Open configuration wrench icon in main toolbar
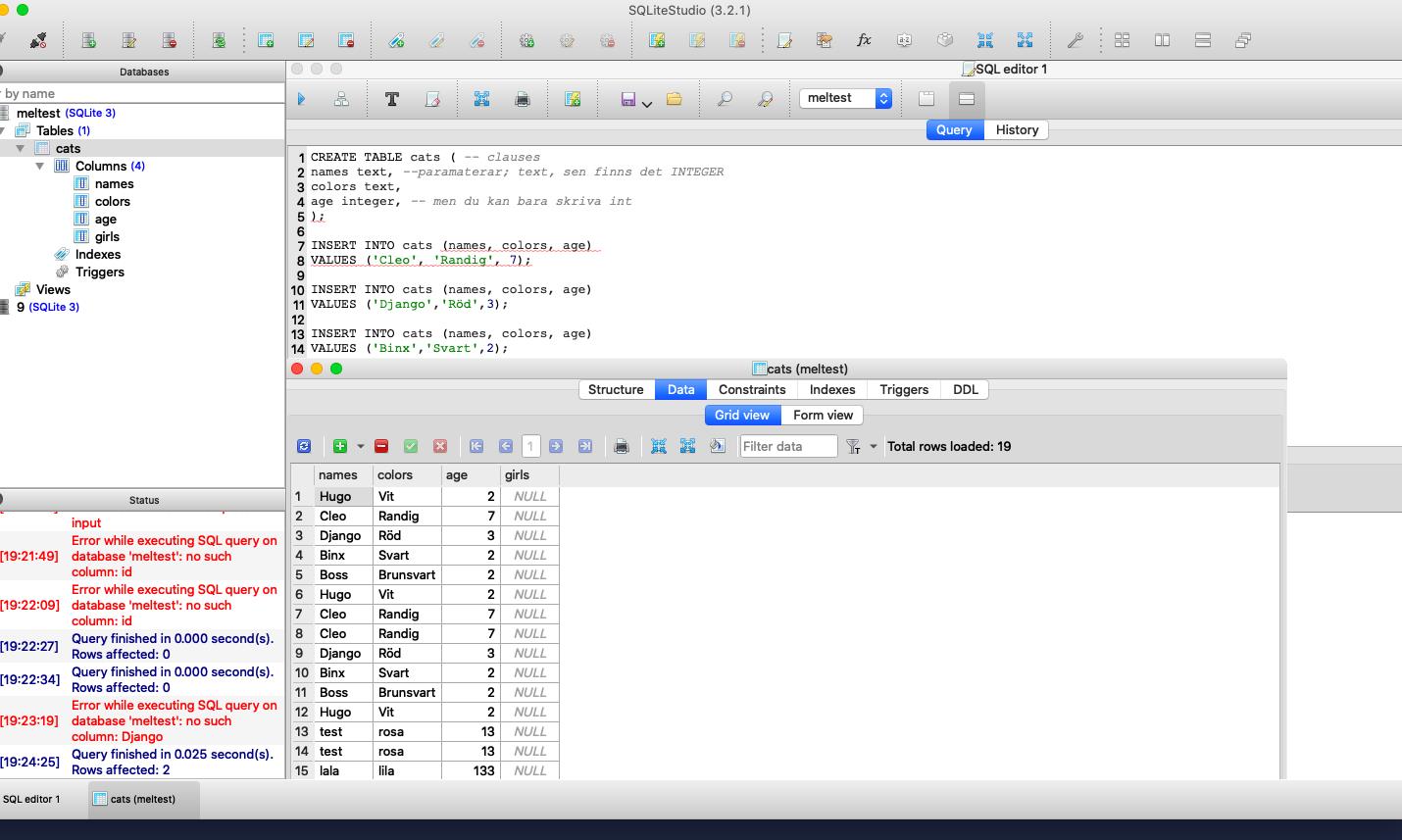1402x840 pixels. point(1075,40)
